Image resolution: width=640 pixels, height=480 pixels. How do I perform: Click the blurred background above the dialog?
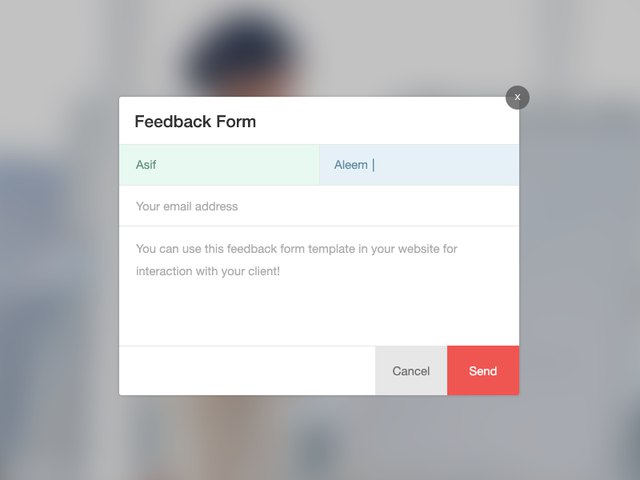320,45
